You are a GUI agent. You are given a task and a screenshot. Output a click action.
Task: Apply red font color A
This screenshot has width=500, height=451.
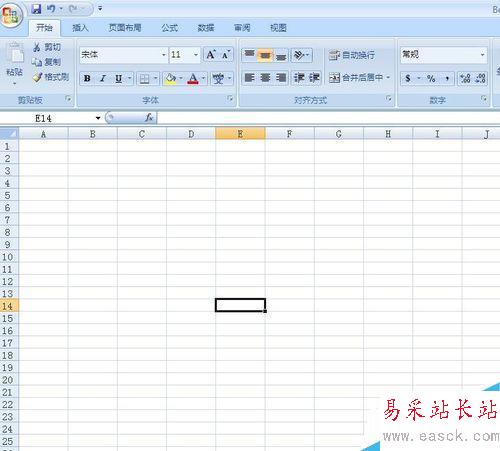tap(193, 79)
